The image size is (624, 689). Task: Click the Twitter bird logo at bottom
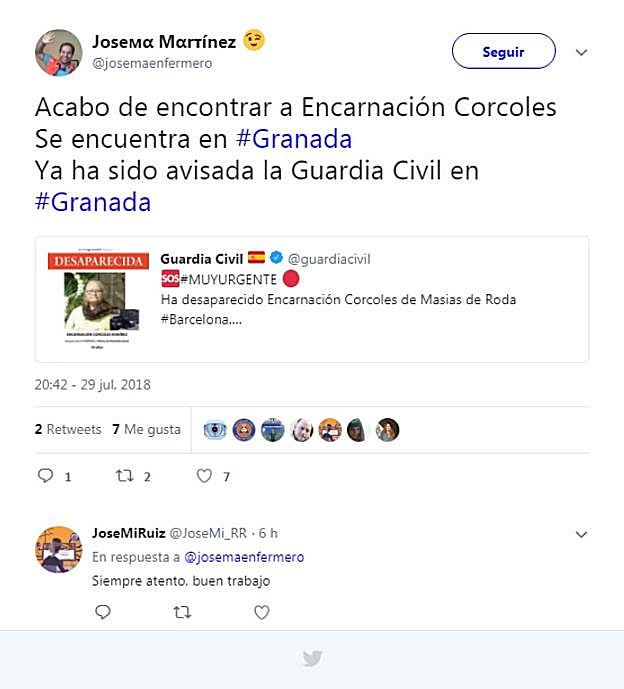coord(312,658)
